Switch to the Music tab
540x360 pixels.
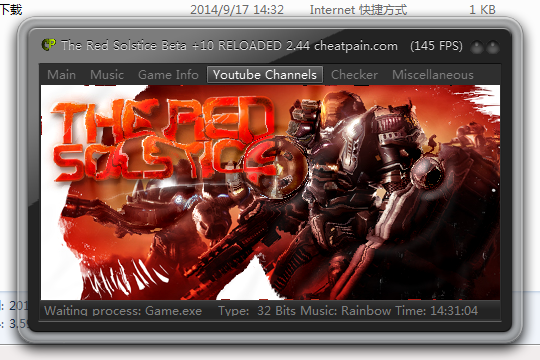pos(107,75)
